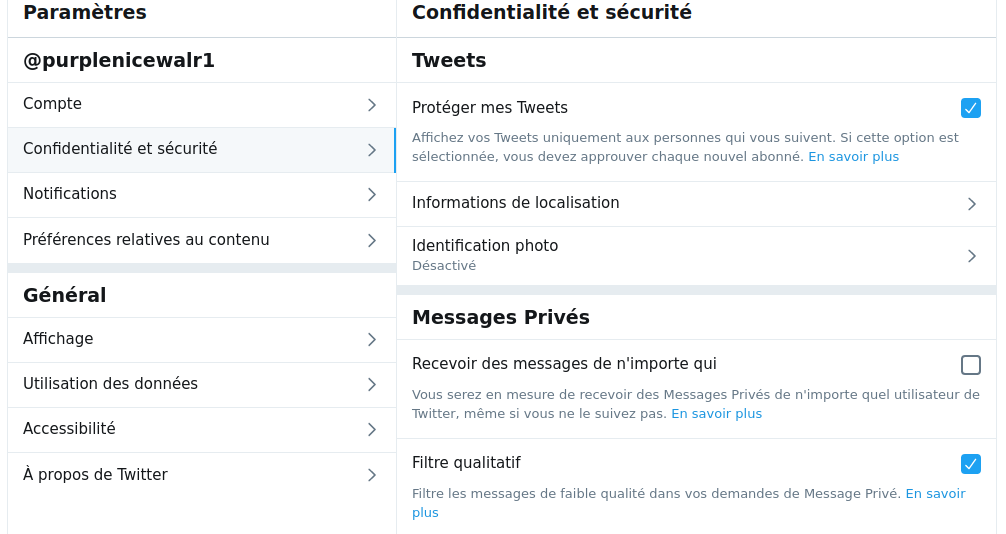Image resolution: width=1006 pixels, height=534 pixels.
Task: Disable the Filtre qualitatif checkbox
Action: 971,463
